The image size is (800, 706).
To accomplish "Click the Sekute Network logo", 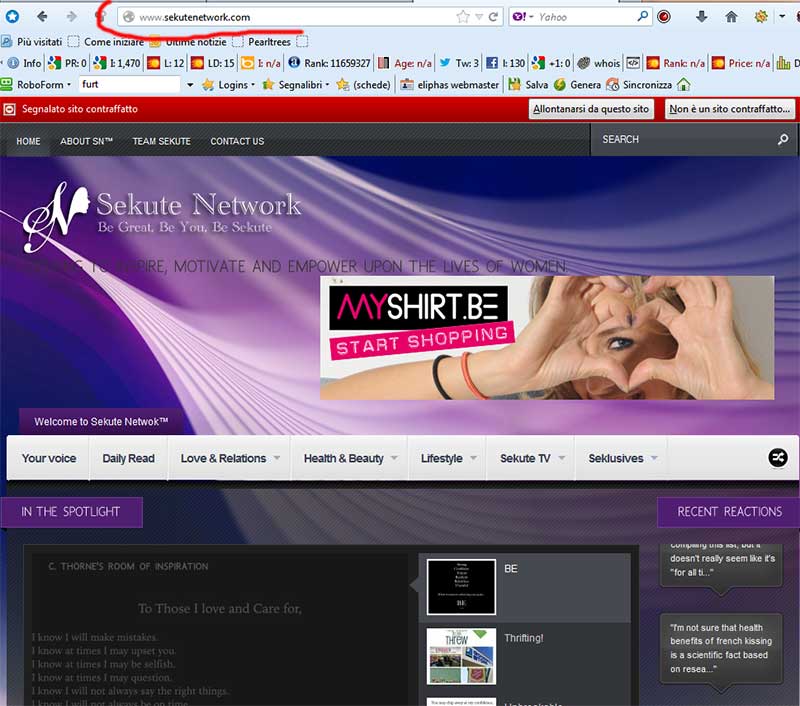I will tap(162, 216).
